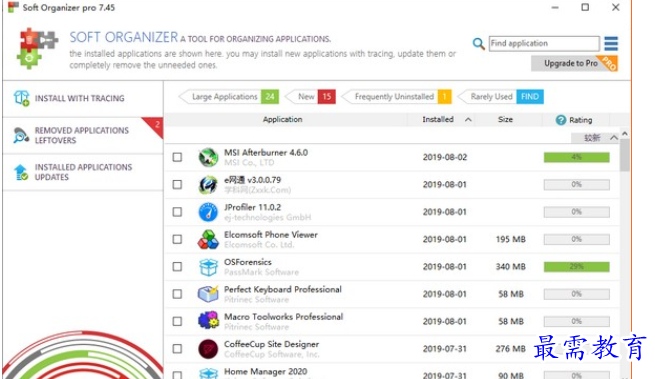Click the Upgrade to Pro button
The width and height of the screenshot is (655, 379).
tap(574, 64)
